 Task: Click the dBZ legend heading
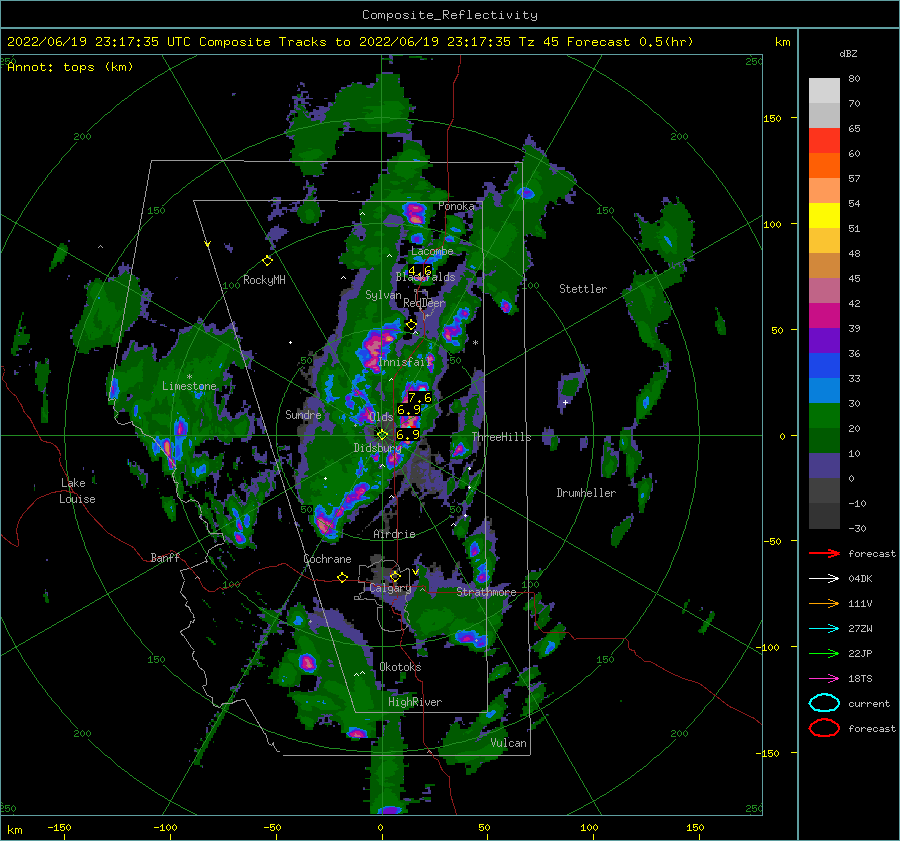tap(848, 53)
